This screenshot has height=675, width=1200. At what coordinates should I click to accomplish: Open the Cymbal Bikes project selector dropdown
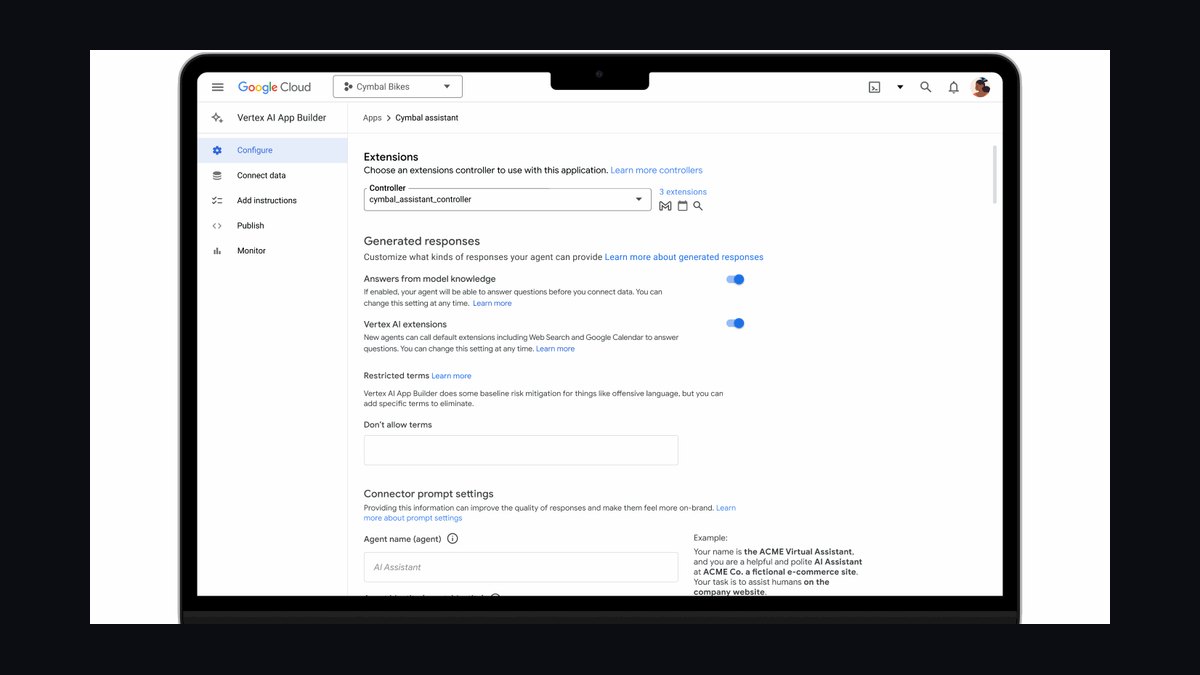coord(398,87)
